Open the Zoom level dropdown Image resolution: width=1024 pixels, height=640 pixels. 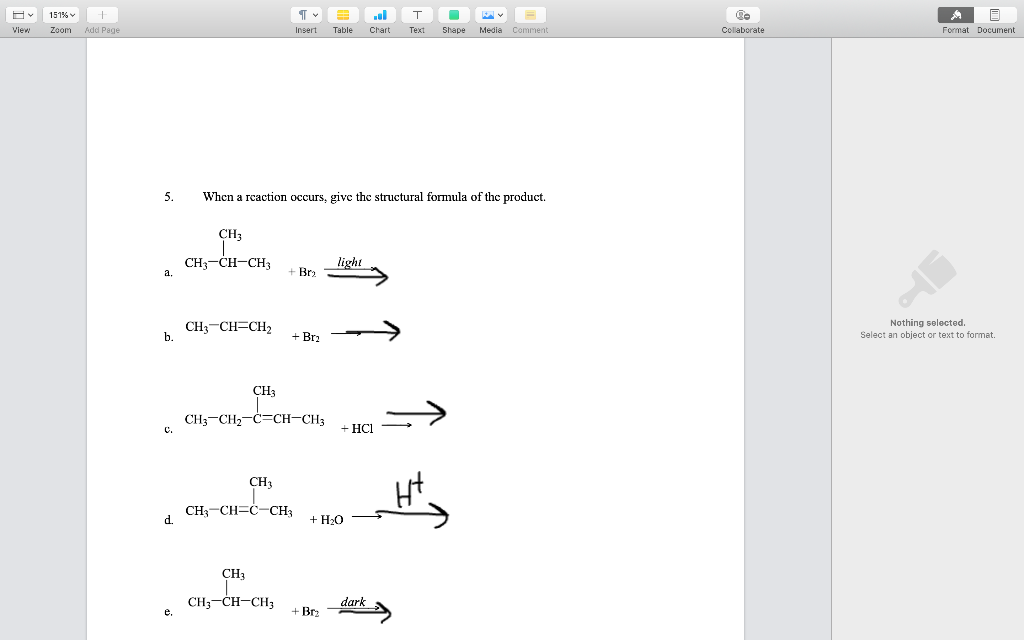[x=60, y=14]
